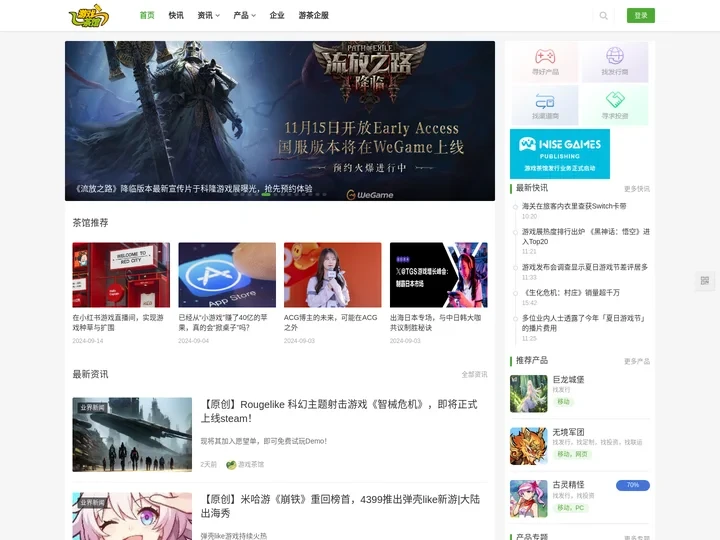Open the 全部资讯 link
Screen dimensions: 720x540
(474, 375)
